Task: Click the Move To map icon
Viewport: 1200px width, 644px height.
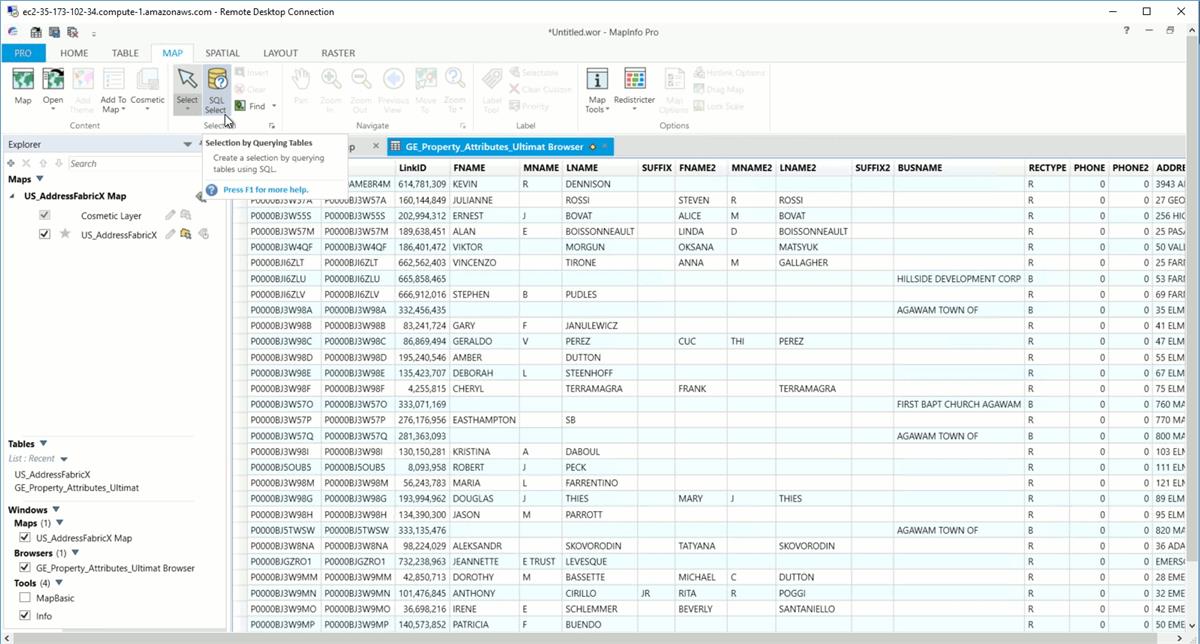Action: click(x=425, y=80)
